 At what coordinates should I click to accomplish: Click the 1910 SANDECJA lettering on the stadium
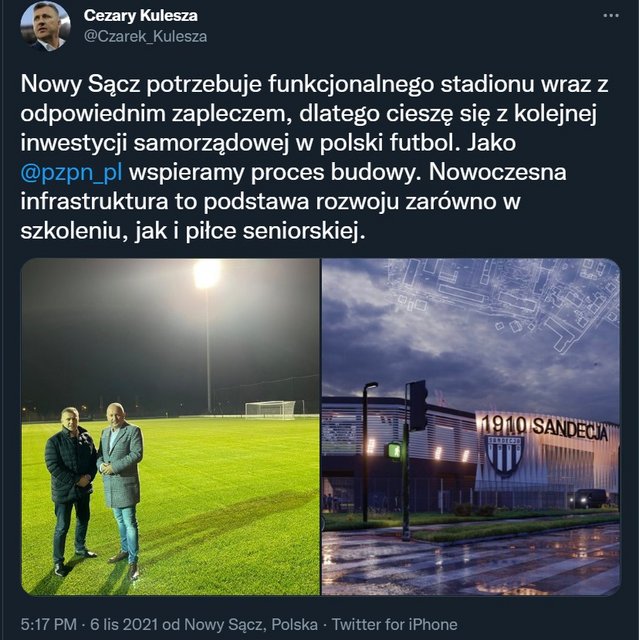point(545,428)
